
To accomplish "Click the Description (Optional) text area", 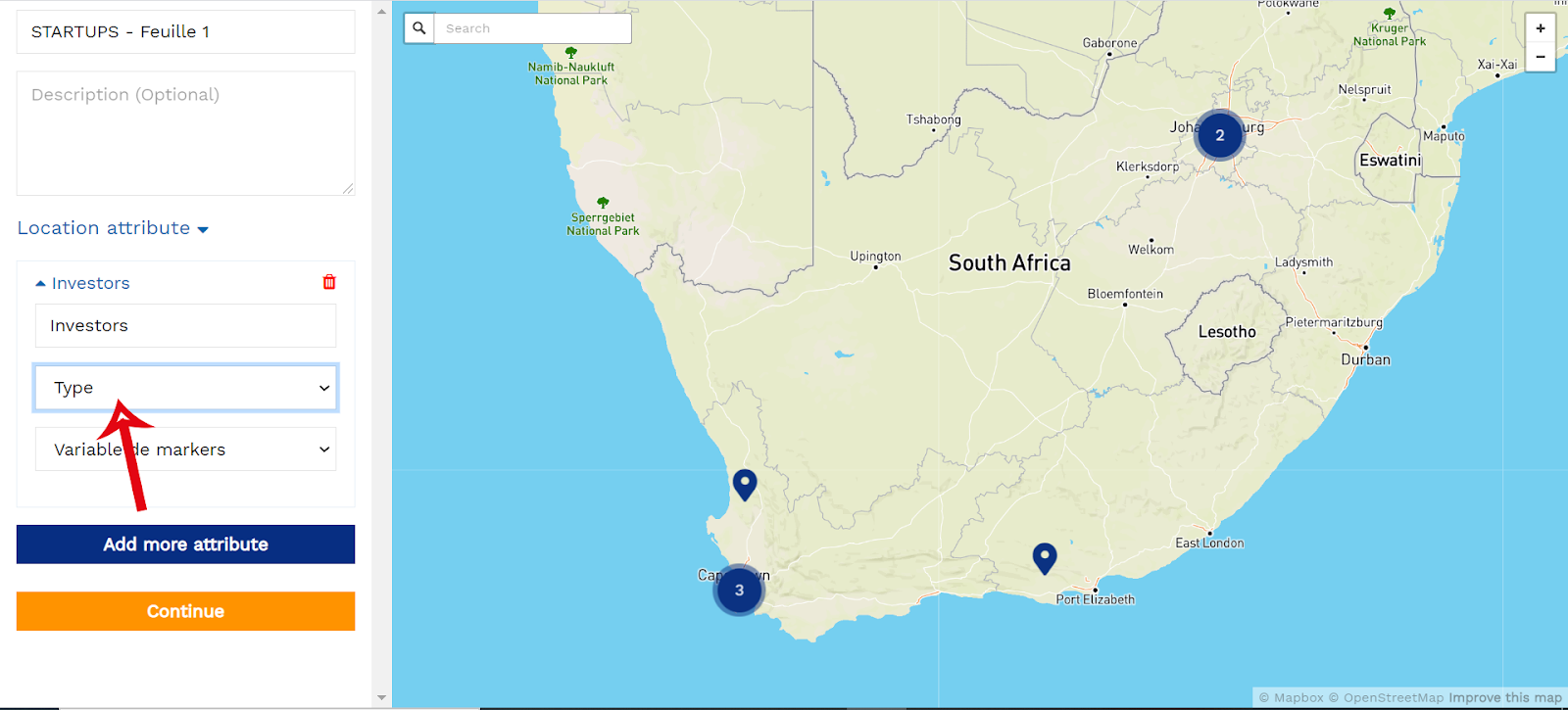I will coord(185,133).
